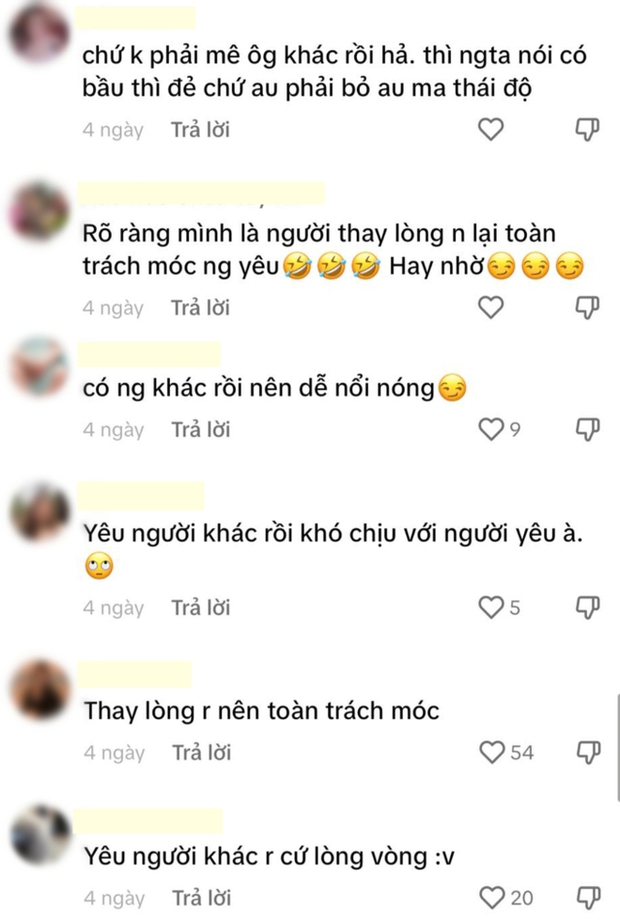
Task: Click the comments scrollbar on right edge
Action: pos(618,747)
